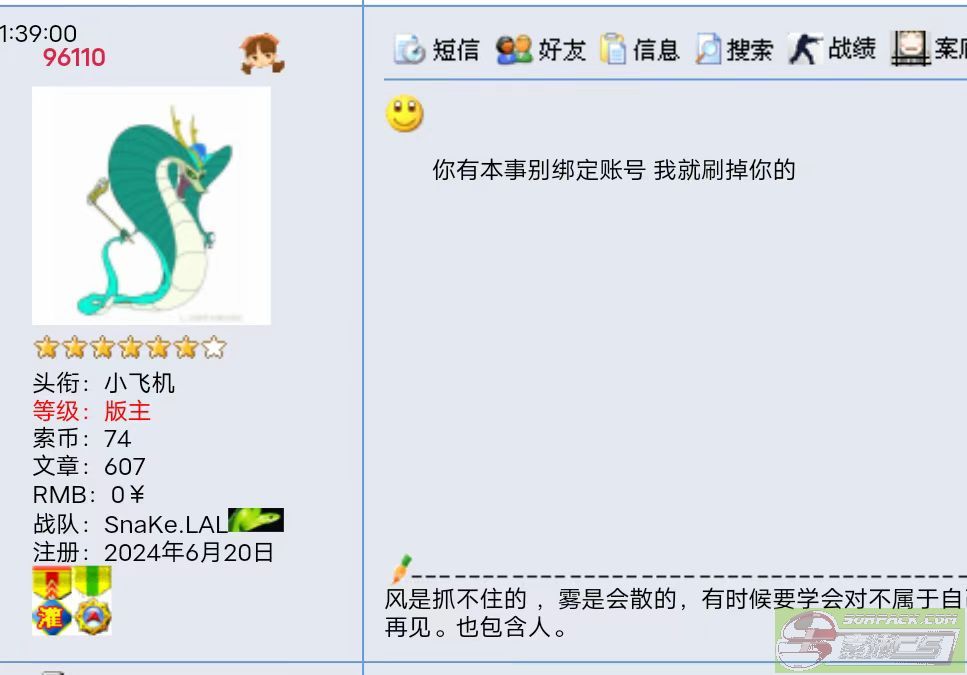Image resolution: width=967 pixels, height=675 pixels.
Task: Click the 信息 clipboard icon
Action: 613,49
